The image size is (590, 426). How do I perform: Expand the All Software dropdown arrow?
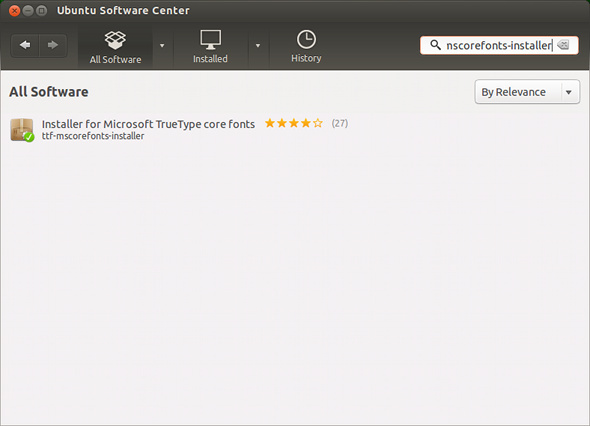(x=162, y=46)
